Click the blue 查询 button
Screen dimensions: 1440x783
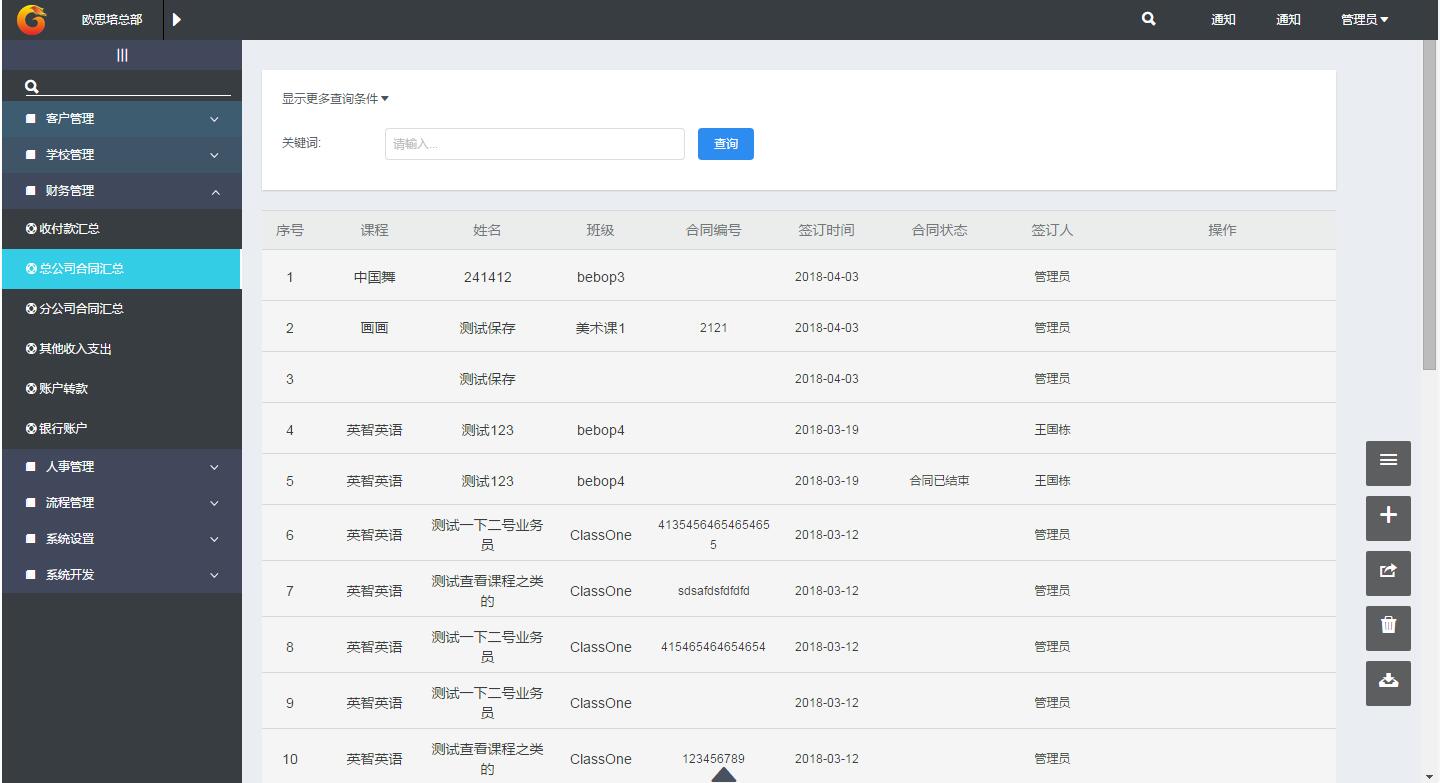[725, 144]
